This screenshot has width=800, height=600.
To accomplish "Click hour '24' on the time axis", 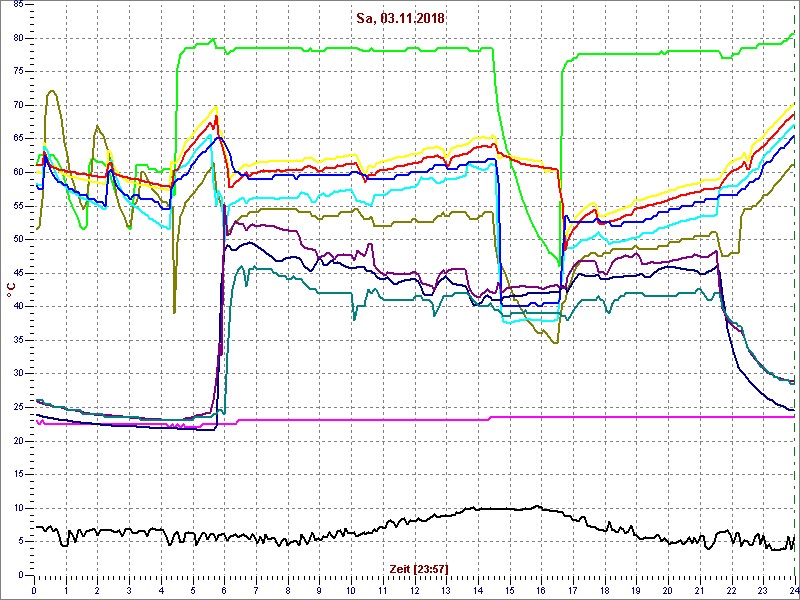I will pyautogui.click(x=794, y=588).
